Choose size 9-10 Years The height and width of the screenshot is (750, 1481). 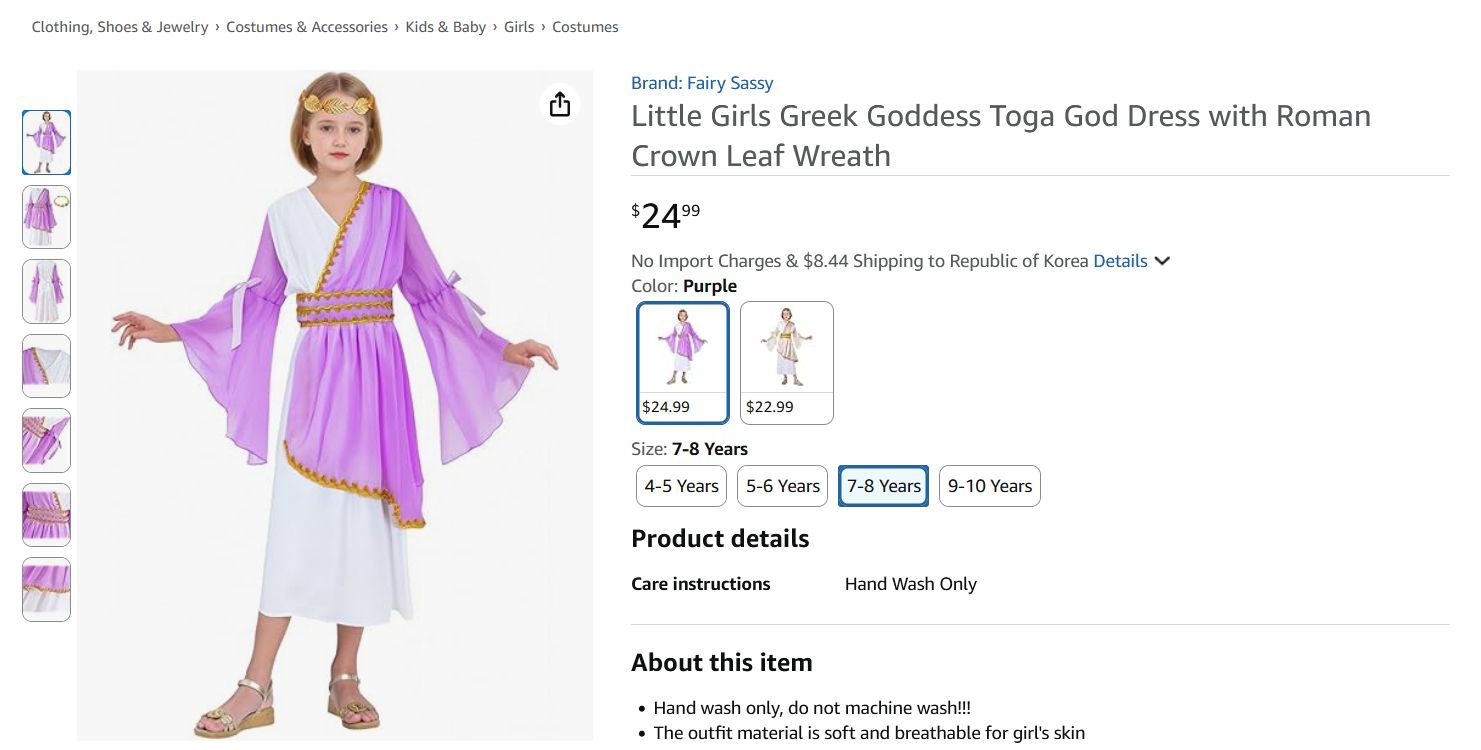click(989, 486)
